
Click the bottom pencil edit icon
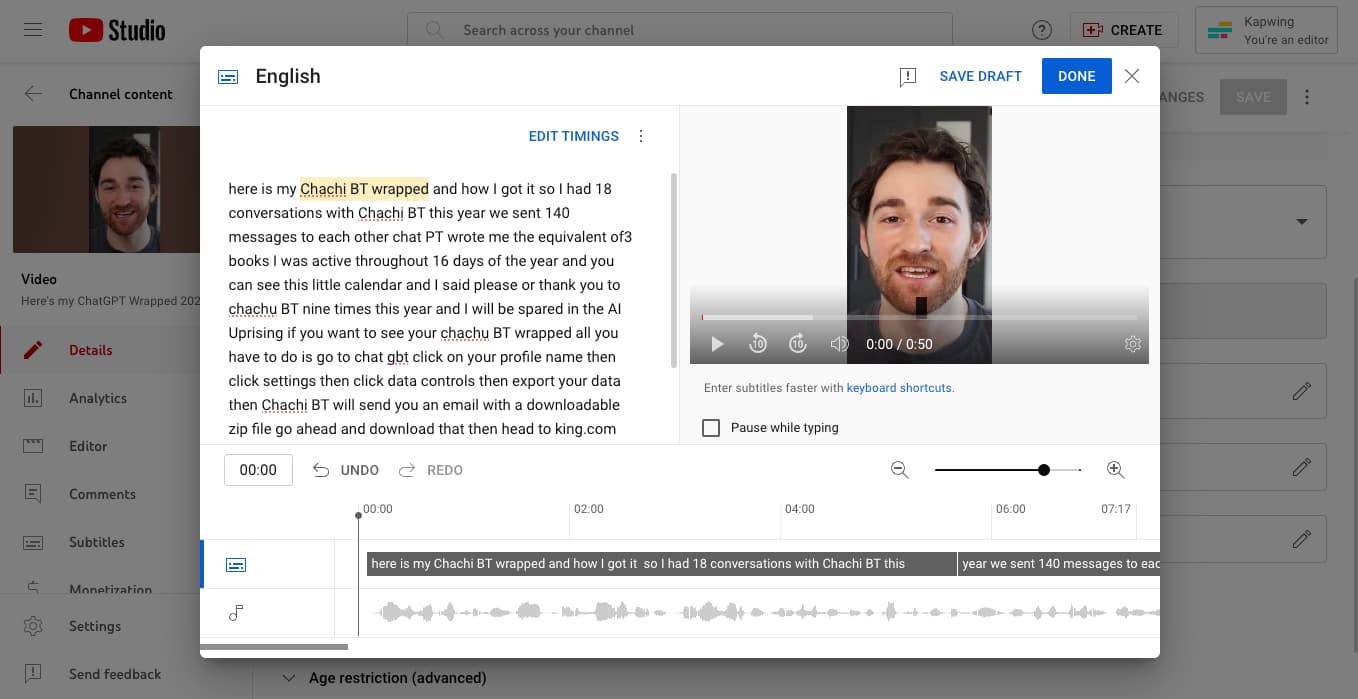pos(1301,539)
